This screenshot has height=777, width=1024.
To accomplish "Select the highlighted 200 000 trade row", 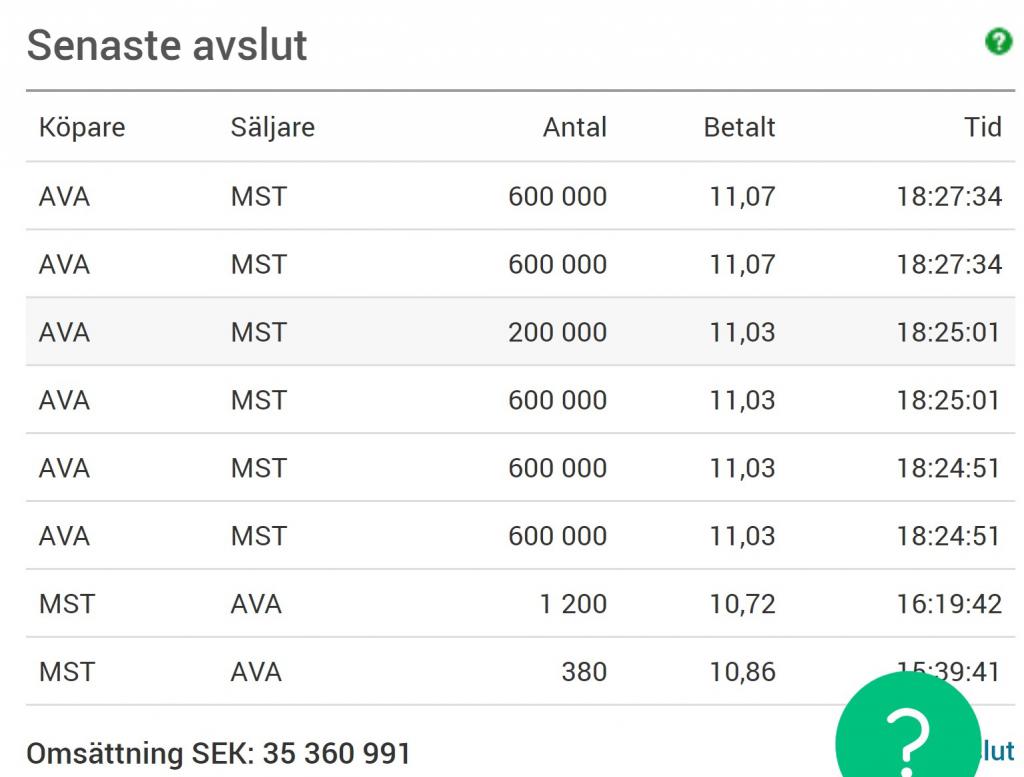I will coord(520,332).
